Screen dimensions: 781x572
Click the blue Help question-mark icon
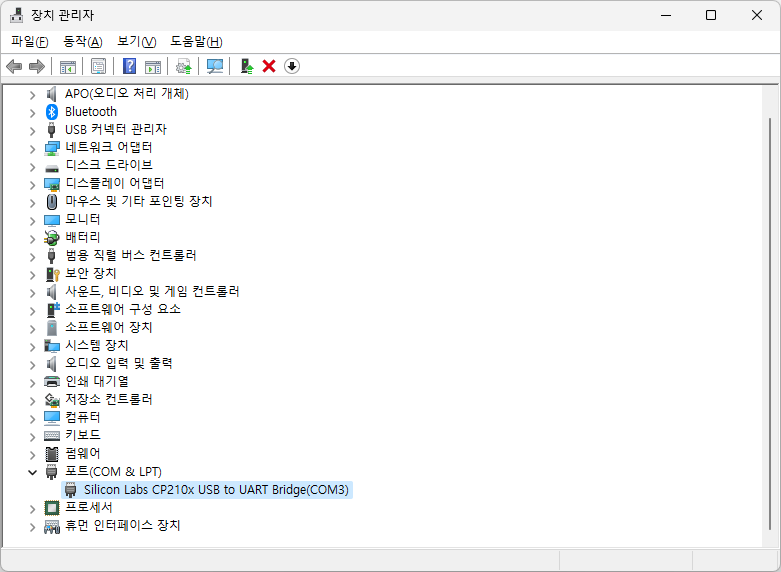(130, 66)
